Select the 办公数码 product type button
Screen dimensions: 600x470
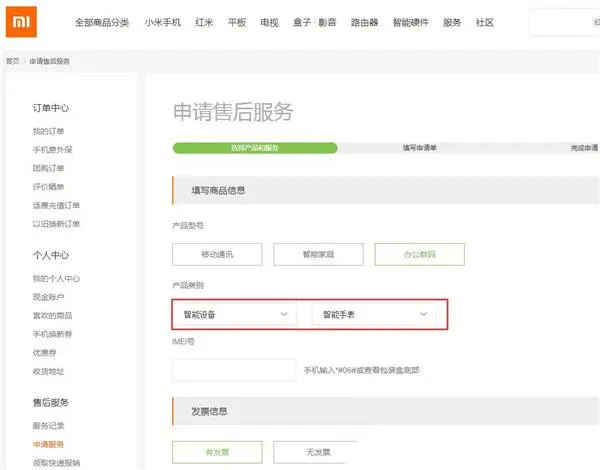click(419, 255)
